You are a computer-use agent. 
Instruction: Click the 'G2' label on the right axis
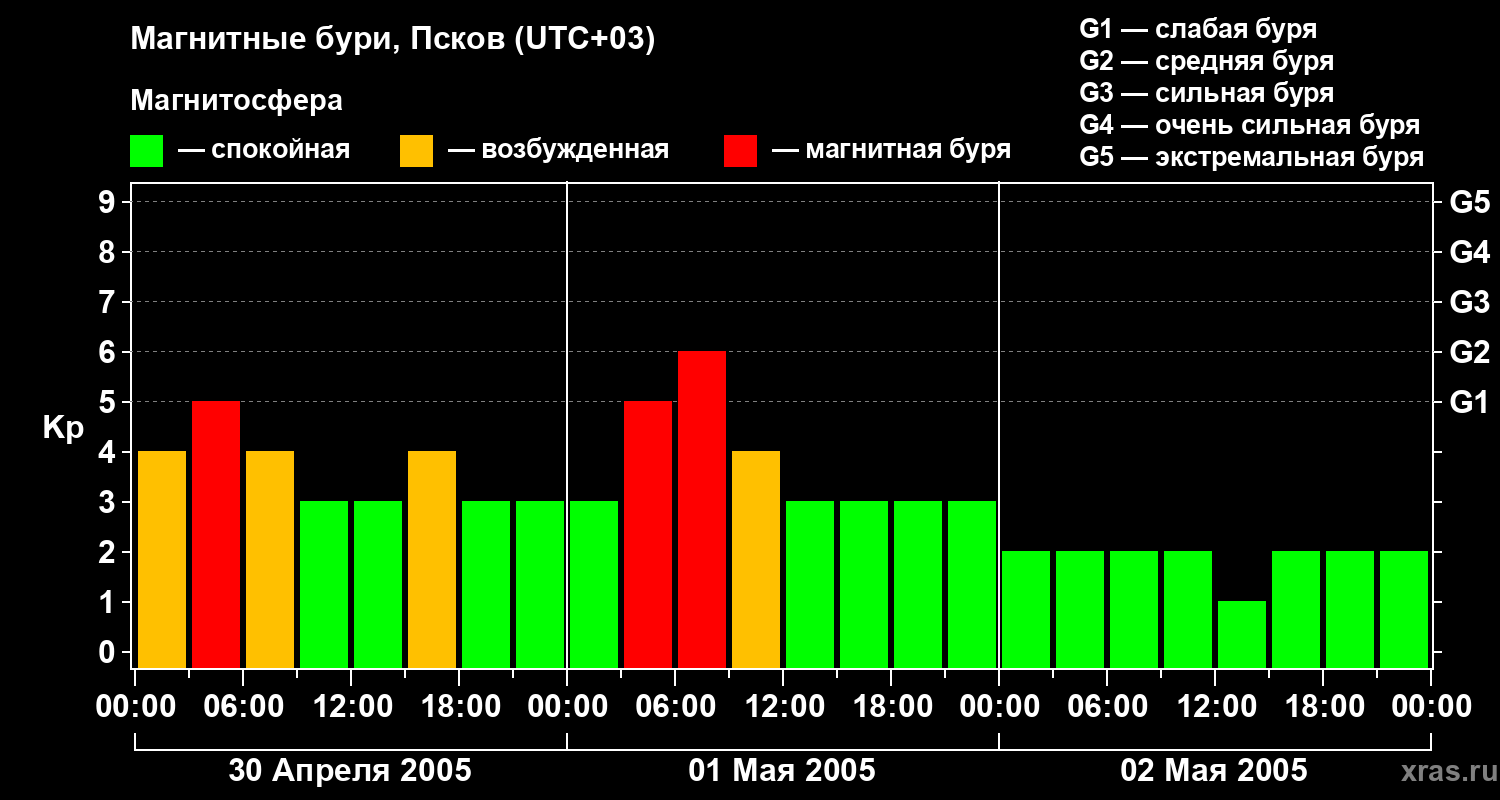coord(1470,352)
